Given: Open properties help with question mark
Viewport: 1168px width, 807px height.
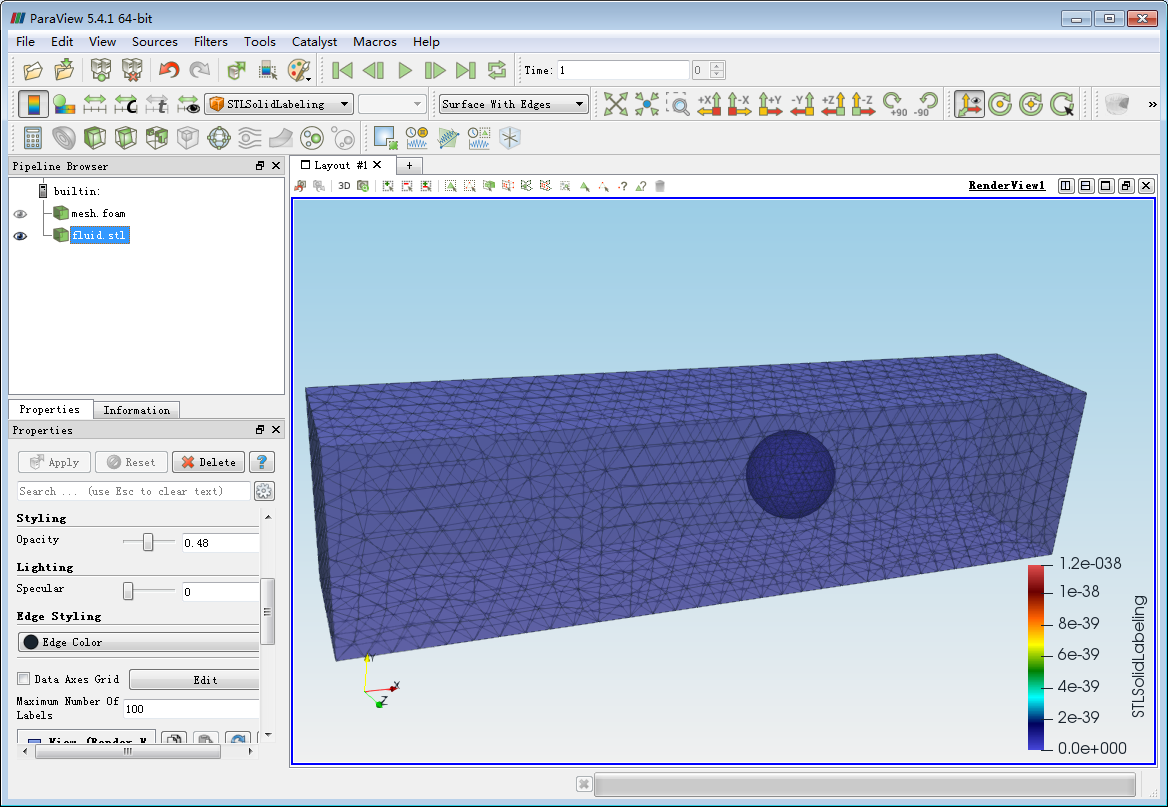Looking at the screenshot, I should [261, 462].
